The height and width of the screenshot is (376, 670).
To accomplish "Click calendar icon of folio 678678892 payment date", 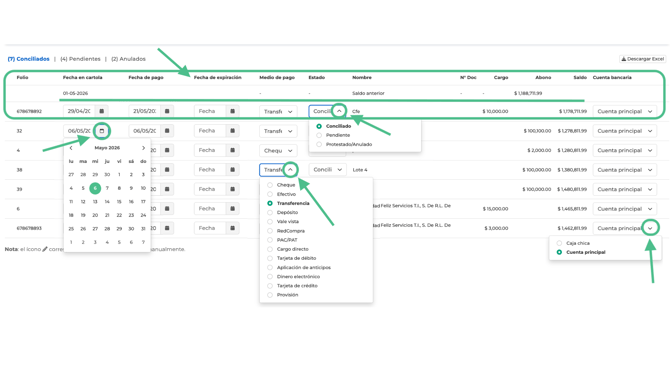I will (167, 111).
